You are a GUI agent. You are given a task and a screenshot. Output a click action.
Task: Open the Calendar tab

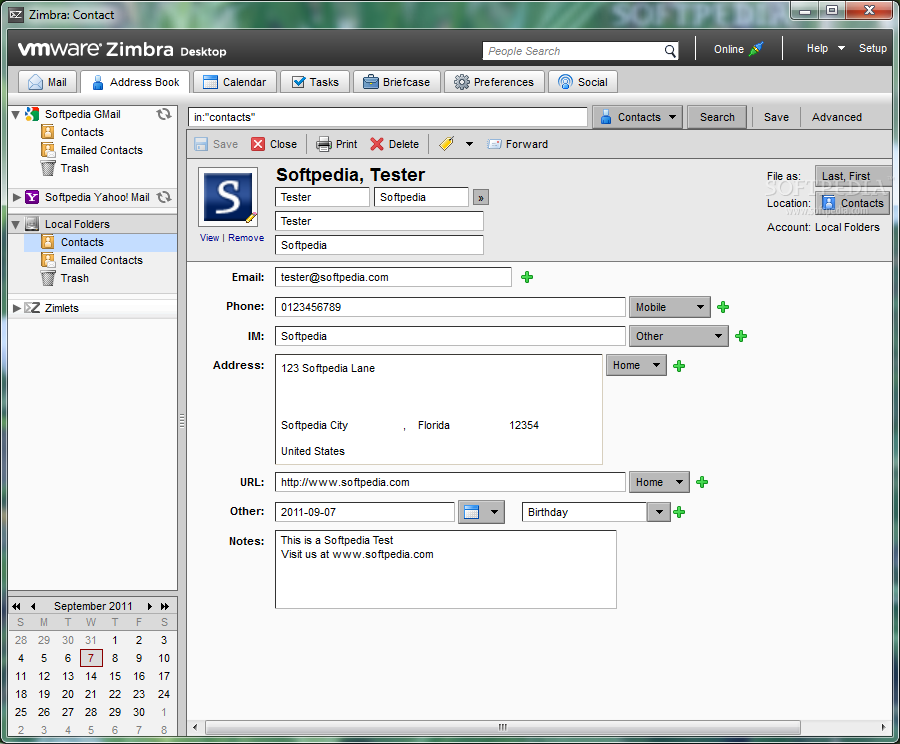tap(235, 82)
